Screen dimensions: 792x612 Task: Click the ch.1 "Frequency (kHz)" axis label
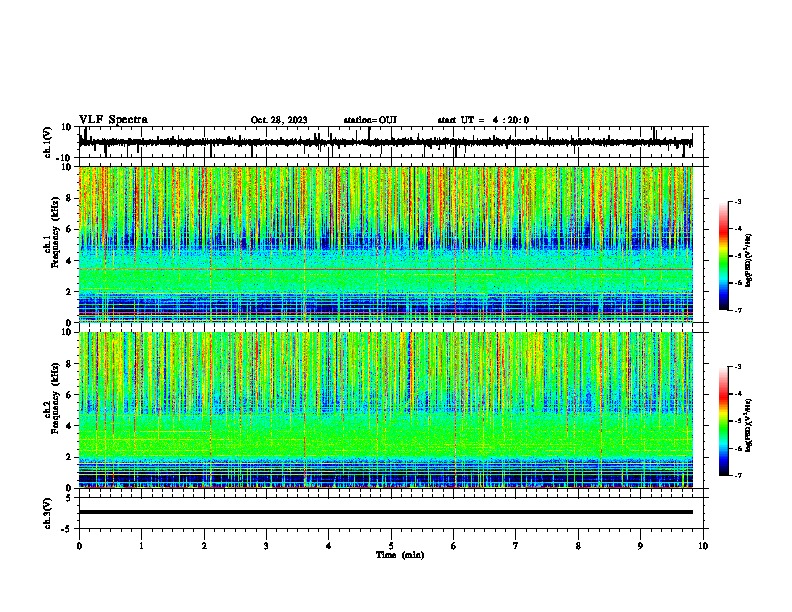55,232
